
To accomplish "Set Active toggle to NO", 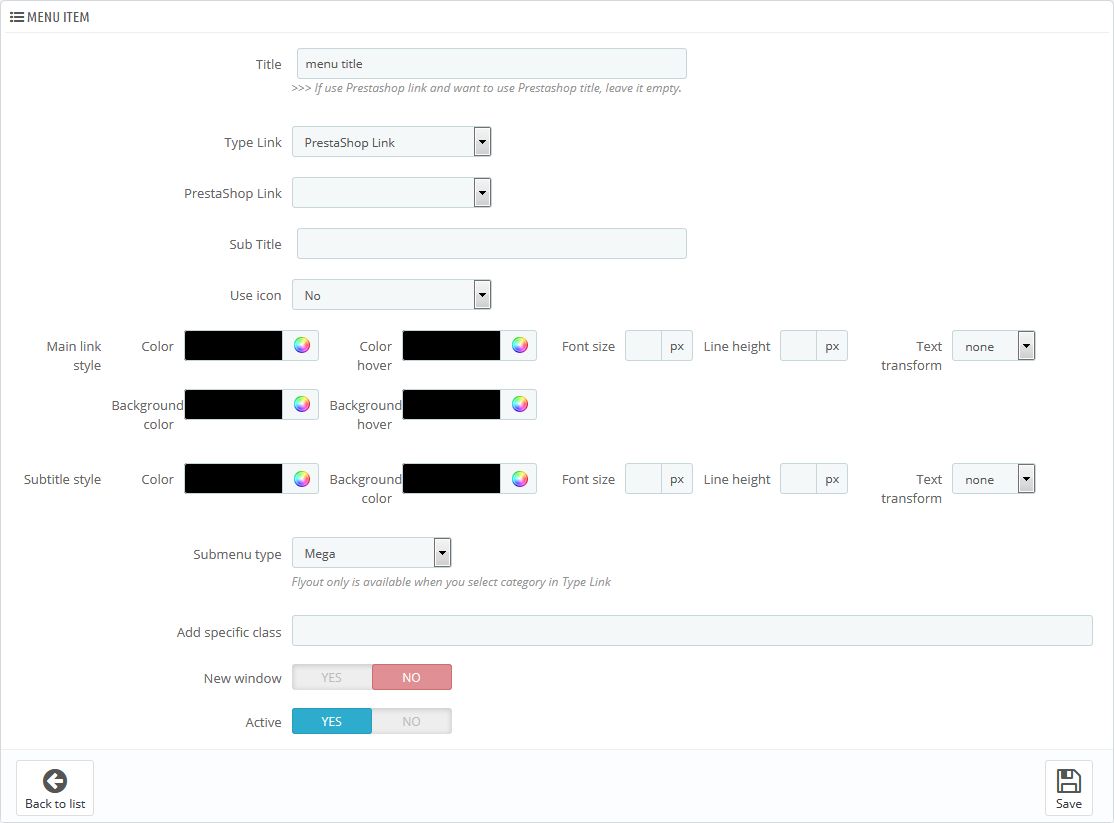I will tap(411, 721).
